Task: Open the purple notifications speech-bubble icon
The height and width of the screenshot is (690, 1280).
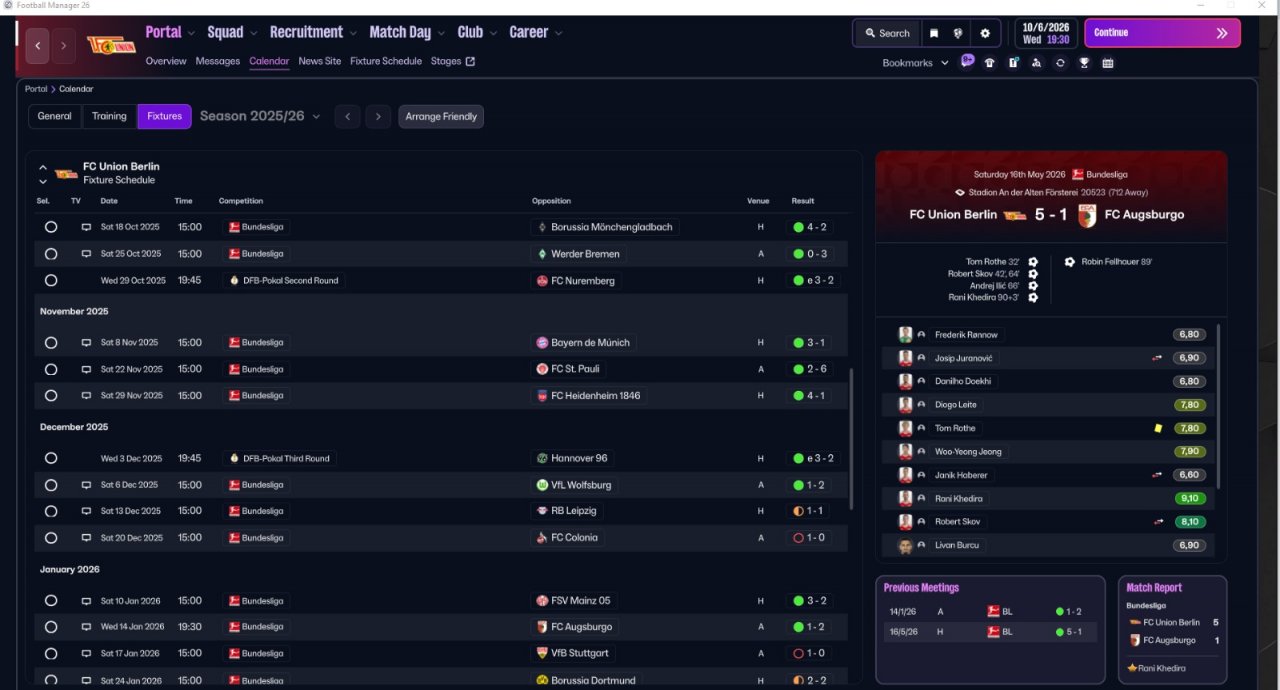Action: (x=967, y=61)
